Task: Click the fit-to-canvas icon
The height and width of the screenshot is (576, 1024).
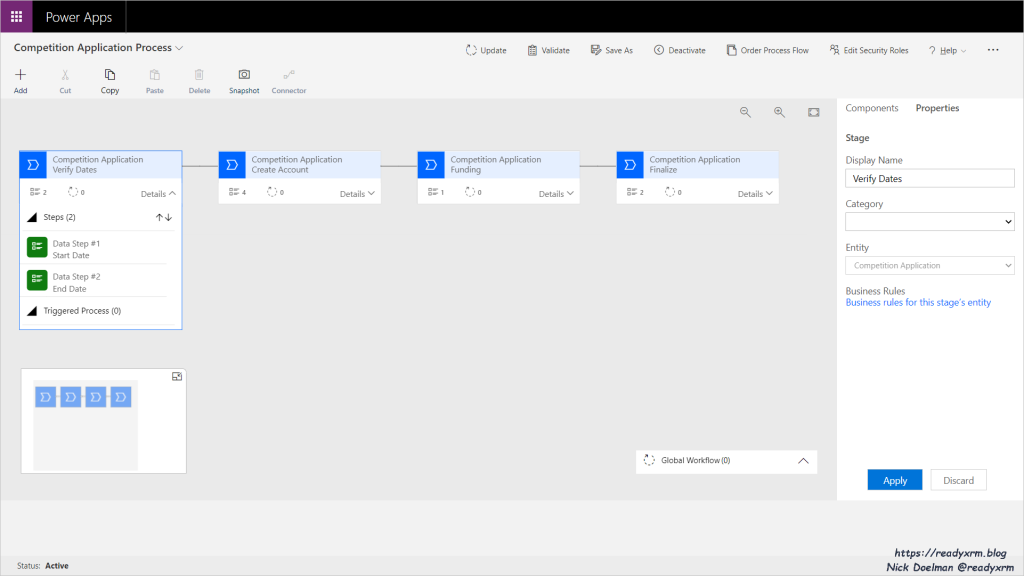Action: (x=814, y=113)
